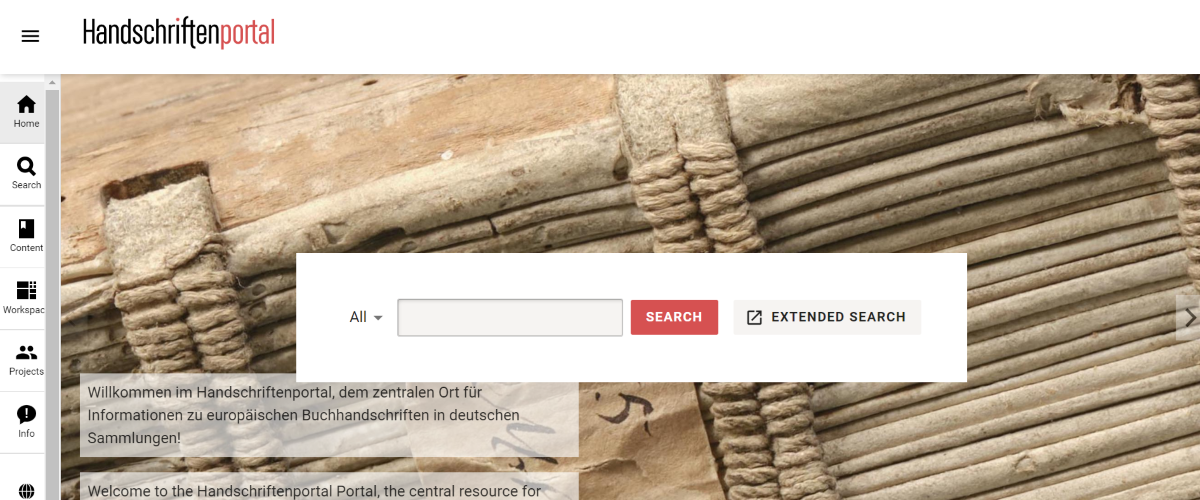The image size is (1200, 500).
Task: Click the red SEARCH button
Action: pyautogui.click(x=674, y=317)
